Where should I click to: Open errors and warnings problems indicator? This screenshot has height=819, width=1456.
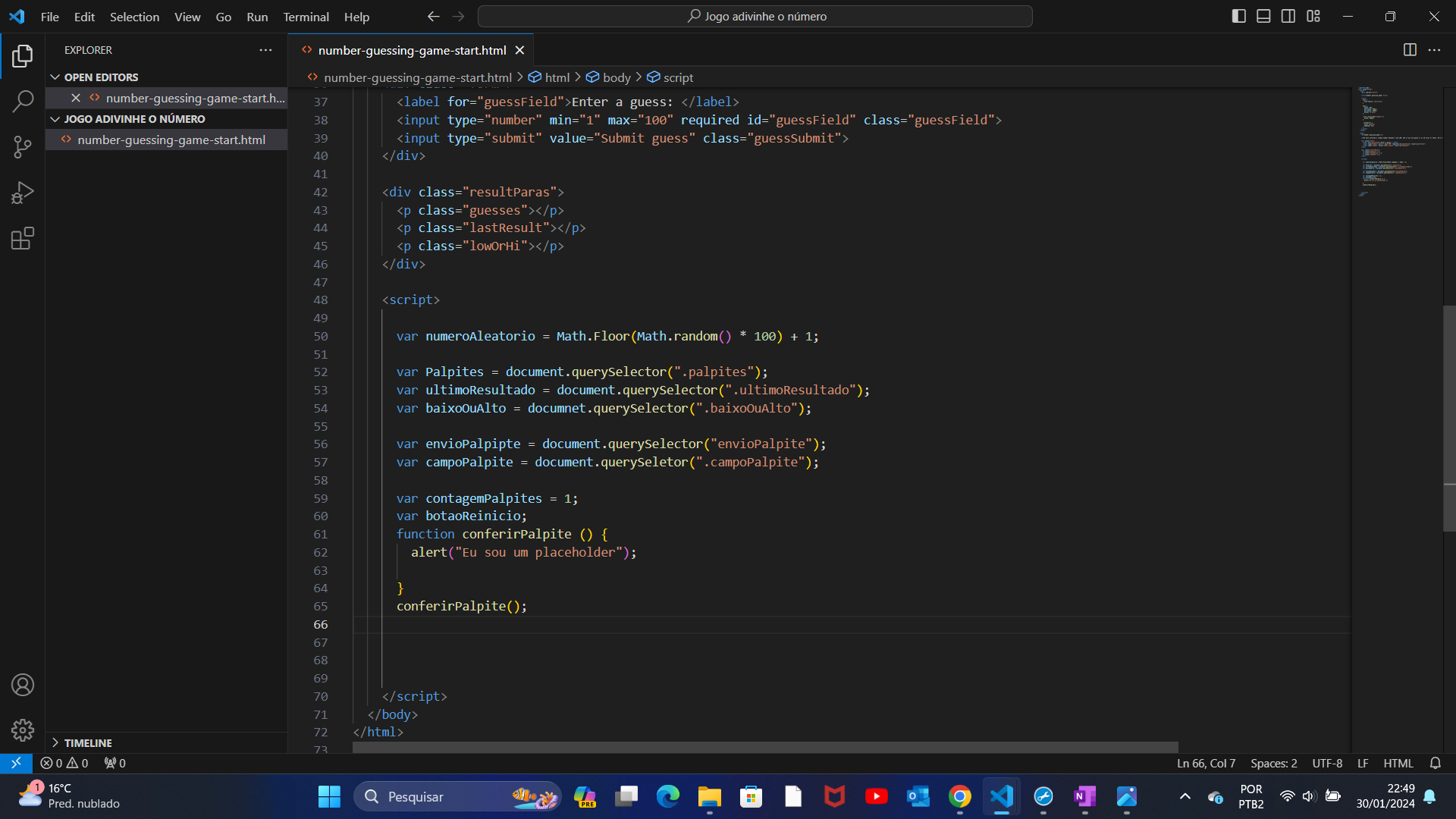64,763
